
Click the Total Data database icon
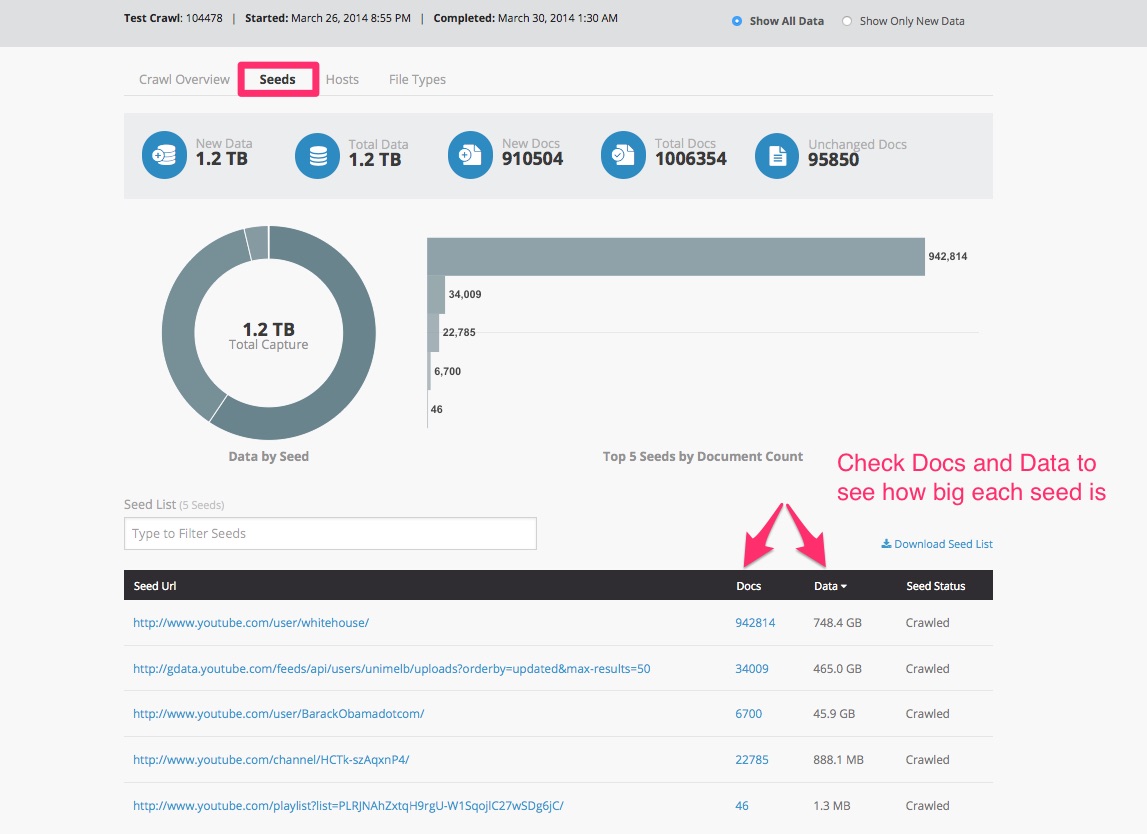pyautogui.click(x=318, y=156)
